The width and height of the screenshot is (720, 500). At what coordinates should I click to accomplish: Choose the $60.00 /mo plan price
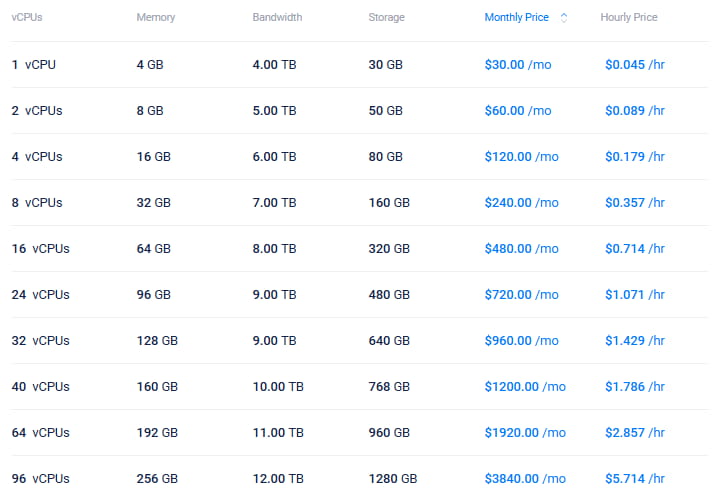pos(517,111)
